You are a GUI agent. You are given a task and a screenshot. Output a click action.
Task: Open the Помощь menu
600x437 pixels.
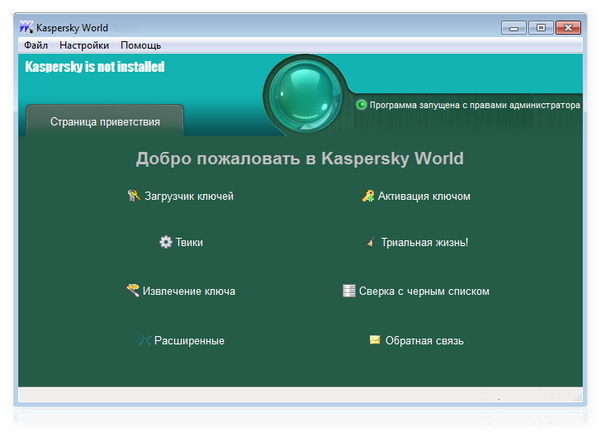click(140, 46)
